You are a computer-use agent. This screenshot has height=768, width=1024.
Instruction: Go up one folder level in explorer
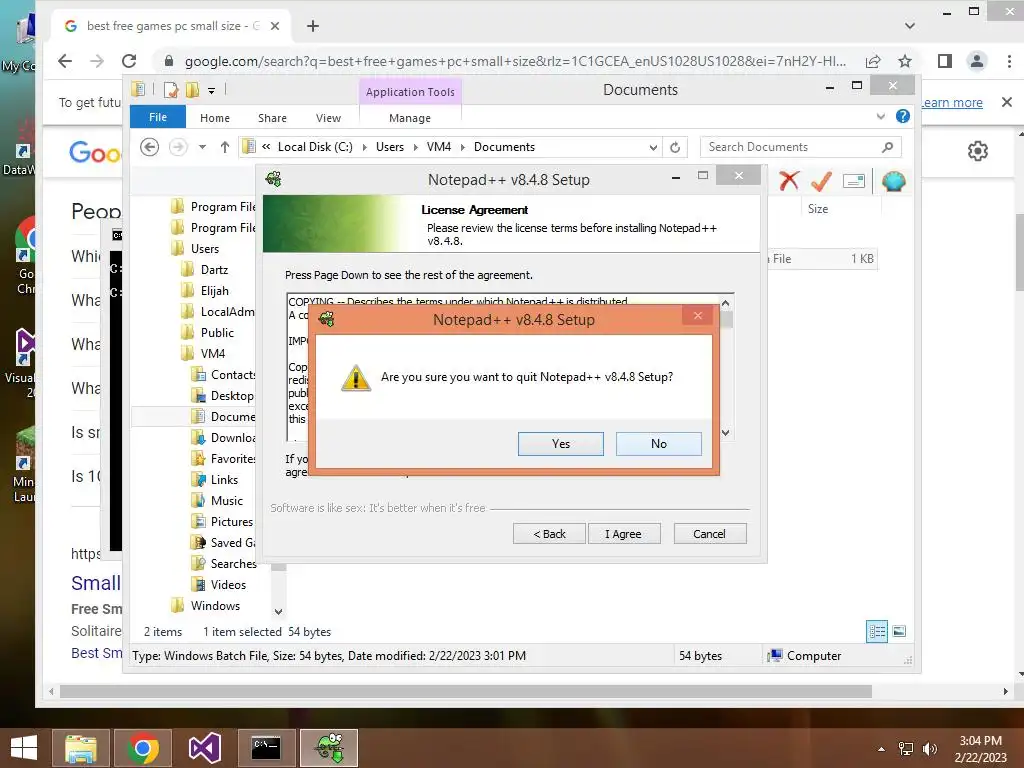point(225,147)
